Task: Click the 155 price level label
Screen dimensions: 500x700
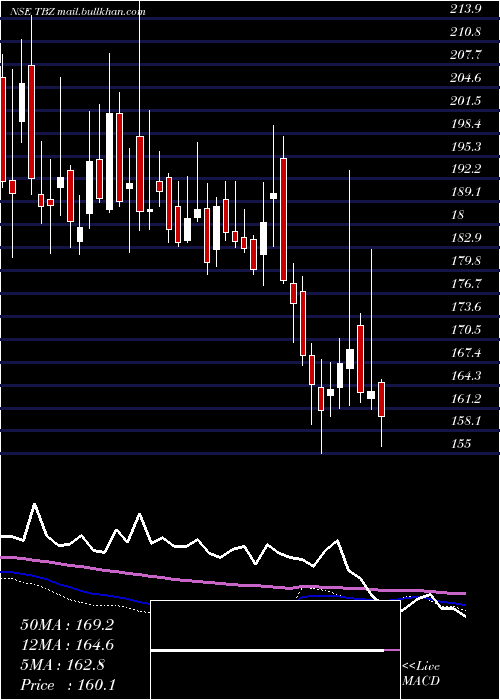Action: [460, 444]
